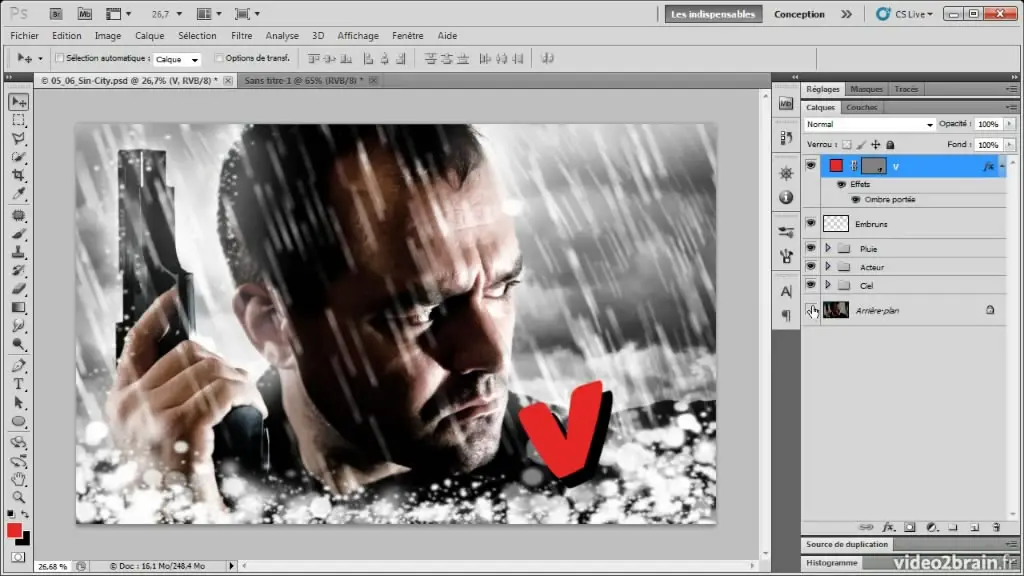Open the Character panel icon
1024x576 pixels.
tap(786, 291)
